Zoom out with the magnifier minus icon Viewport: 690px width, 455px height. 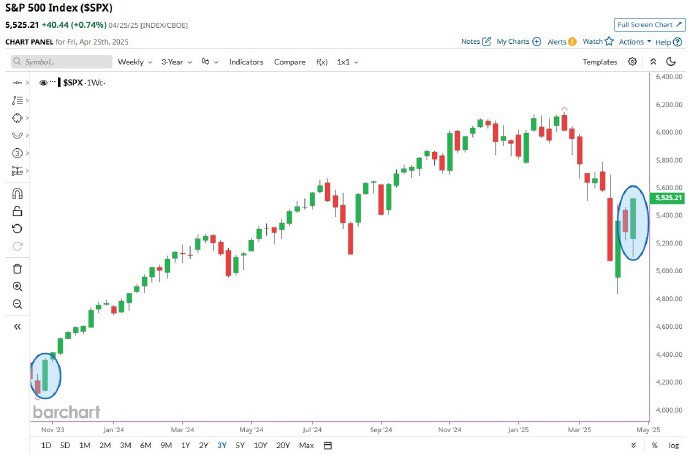coord(17,304)
